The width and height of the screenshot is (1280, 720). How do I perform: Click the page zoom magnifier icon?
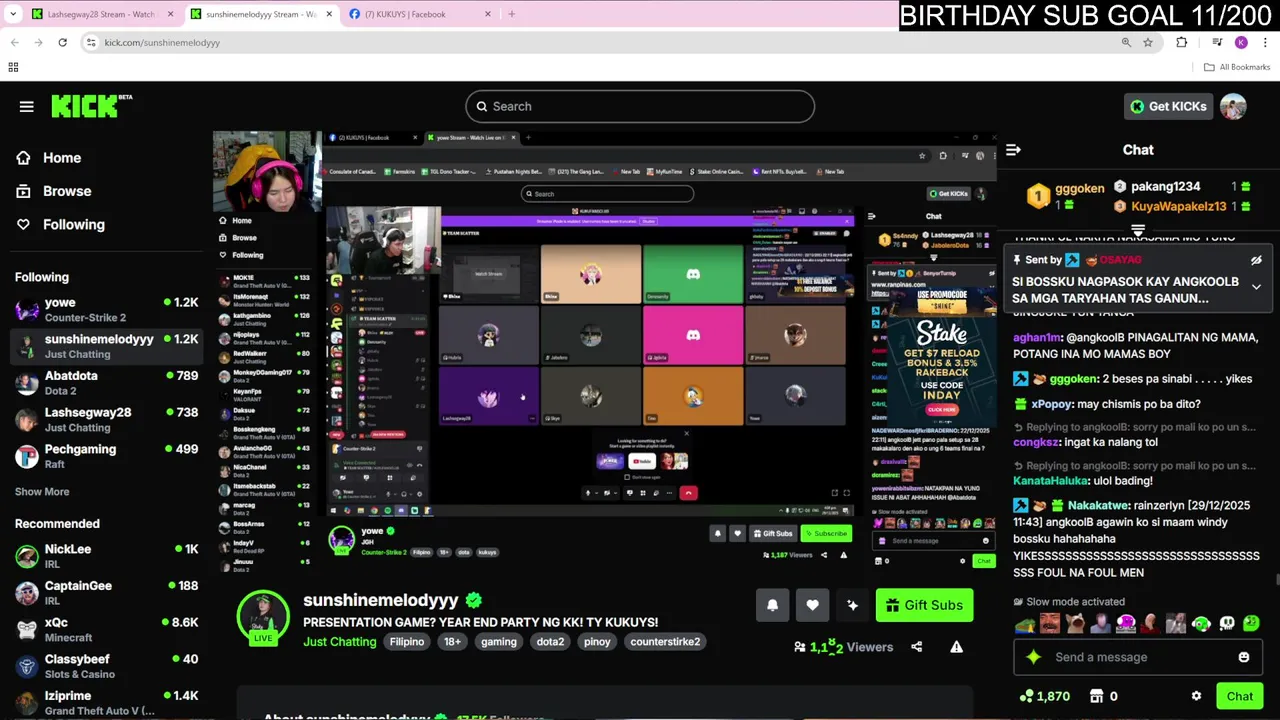pos(1126,42)
